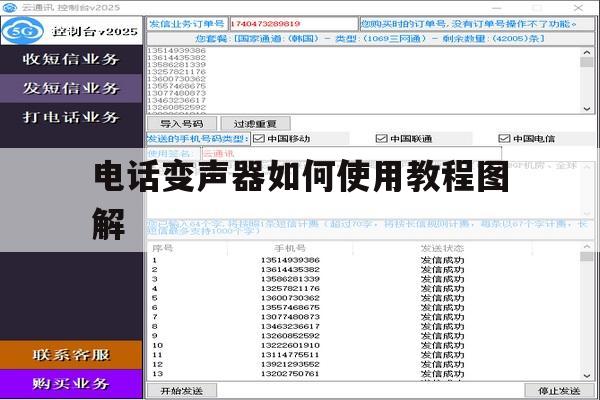Click the 导入号码 button
Viewport: 600px width, 400px height.
pos(182,124)
